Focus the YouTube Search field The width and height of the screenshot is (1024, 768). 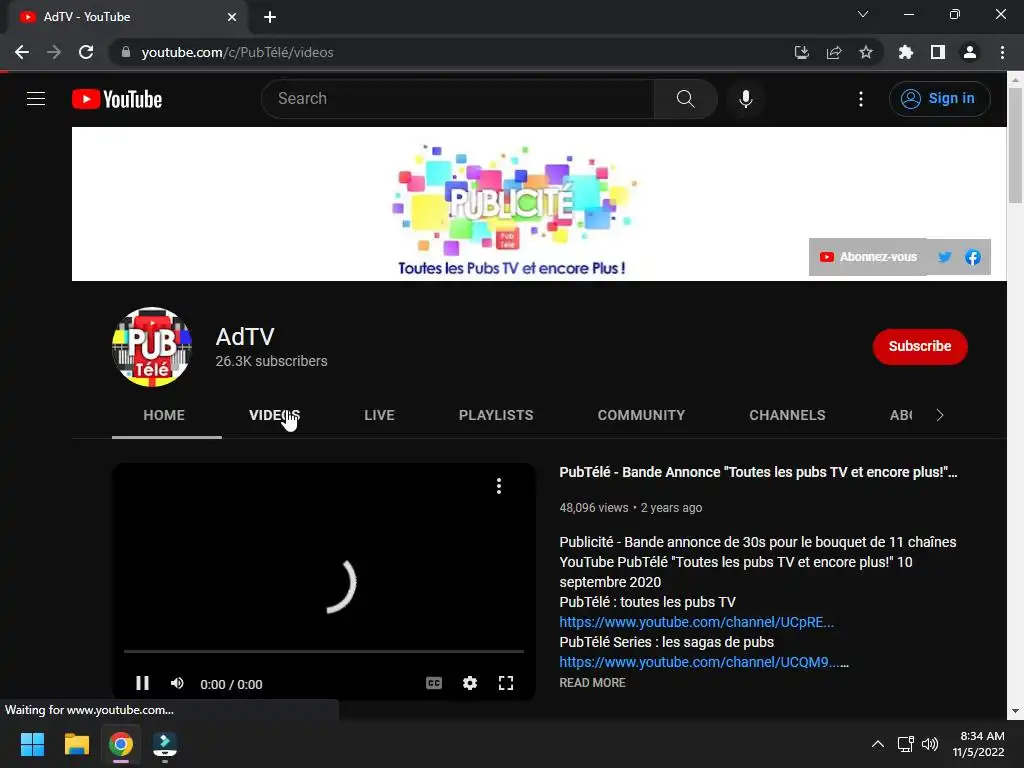pyautogui.click(x=458, y=99)
